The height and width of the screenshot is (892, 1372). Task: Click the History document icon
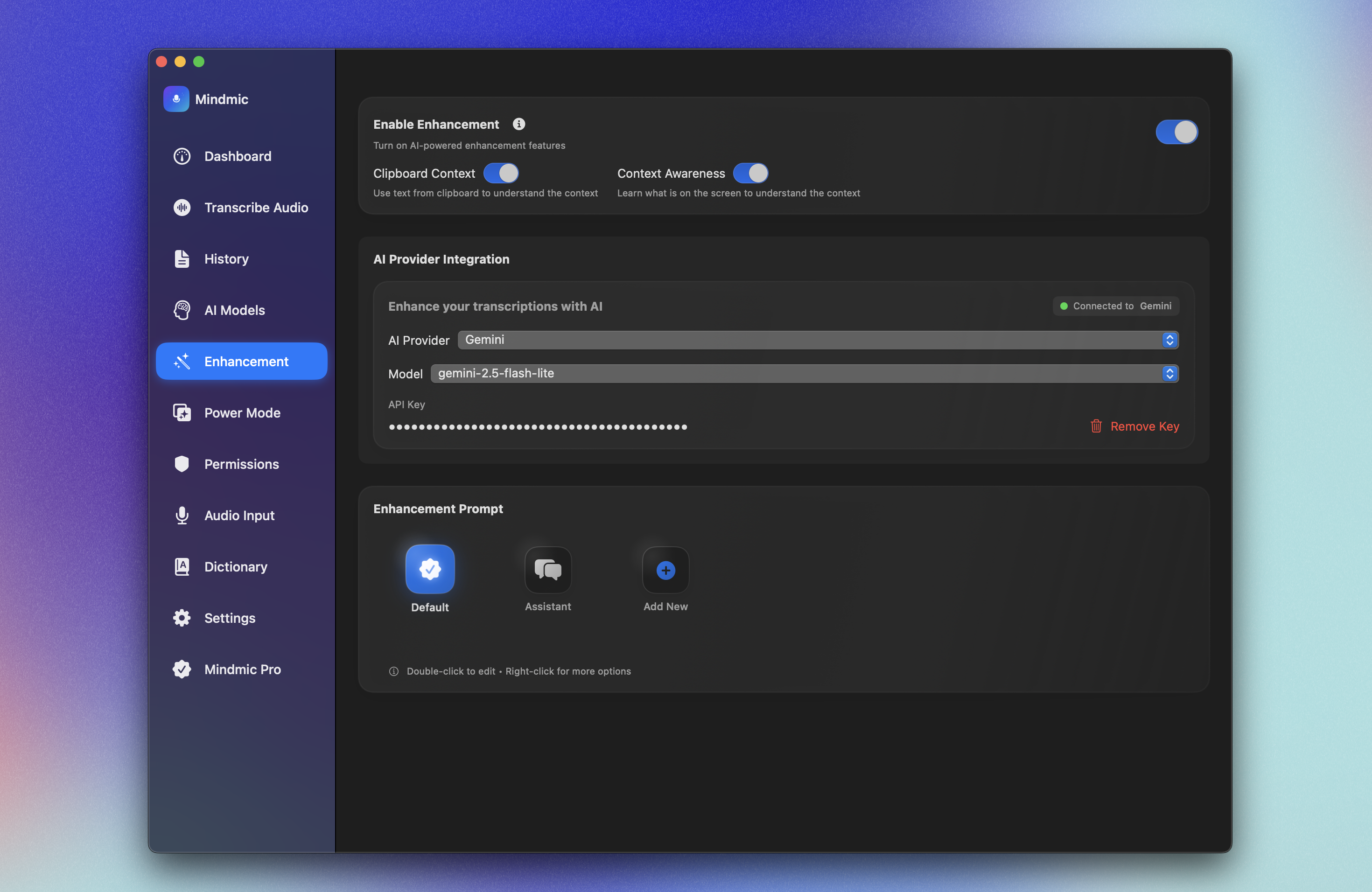[x=182, y=259]
